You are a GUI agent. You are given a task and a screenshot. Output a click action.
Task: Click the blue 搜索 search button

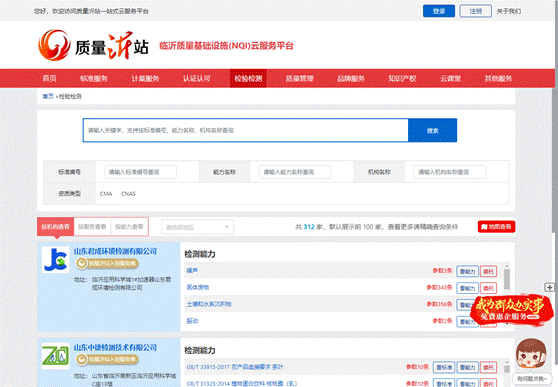coord(432,131)
